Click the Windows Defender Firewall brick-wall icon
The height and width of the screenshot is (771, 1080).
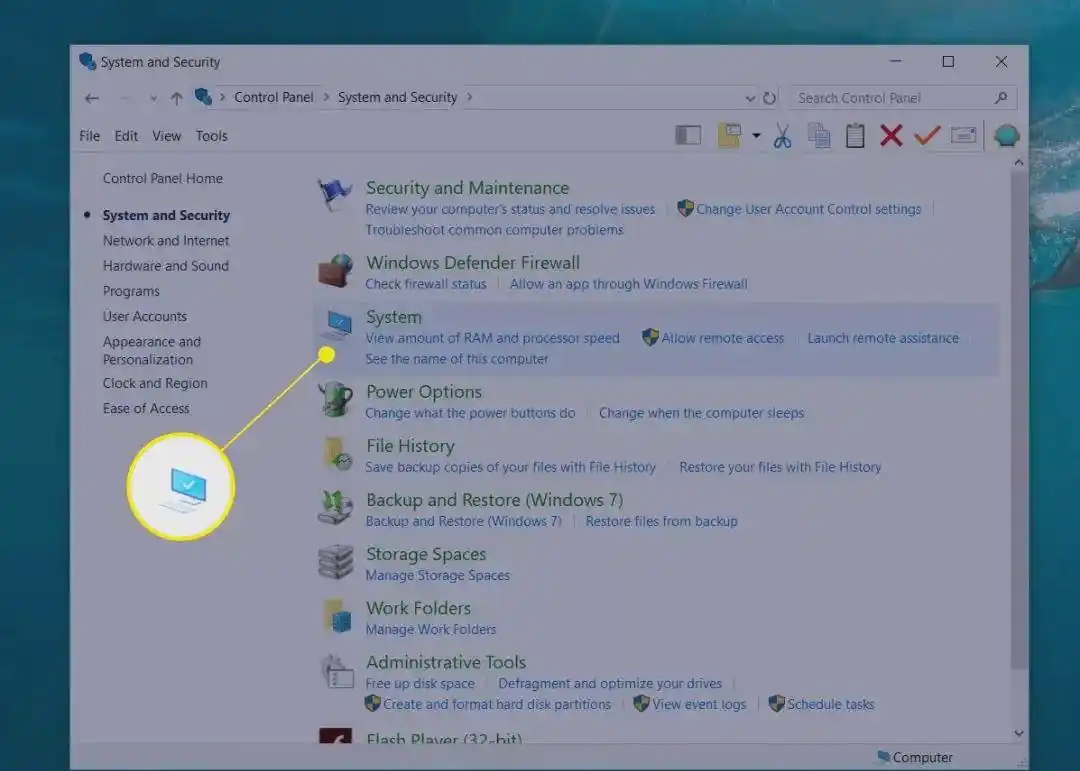click(335, 268)
